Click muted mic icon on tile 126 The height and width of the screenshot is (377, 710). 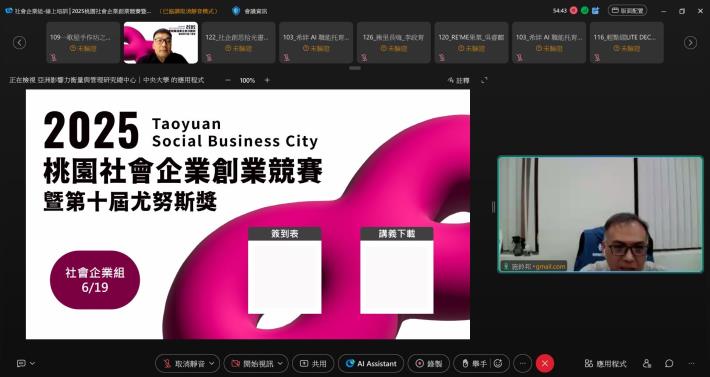click(x=364, y=57)
